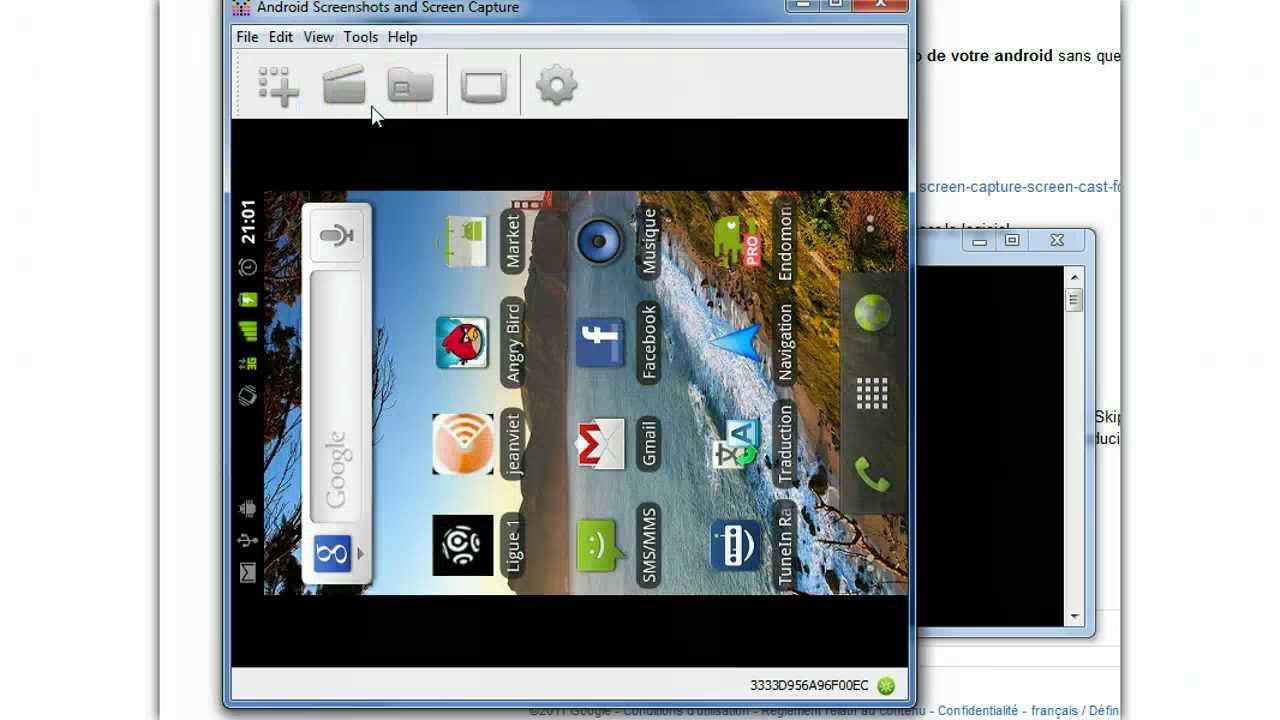The width and height of the screenshot is (1280, 720).
Task: Open the Tools menu
Action: coord(361,37)
